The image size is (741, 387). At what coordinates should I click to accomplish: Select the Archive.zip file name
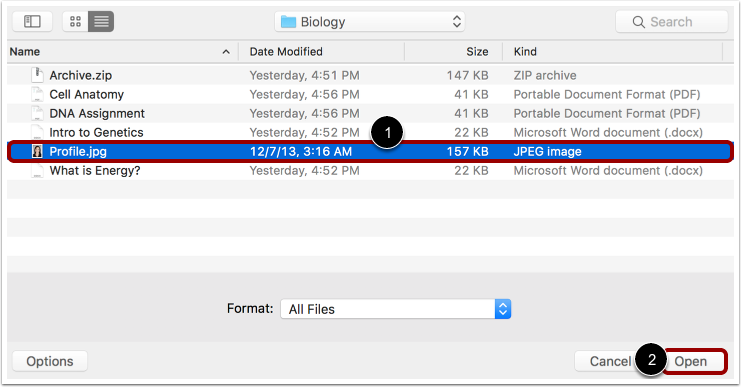click(81, 76)
